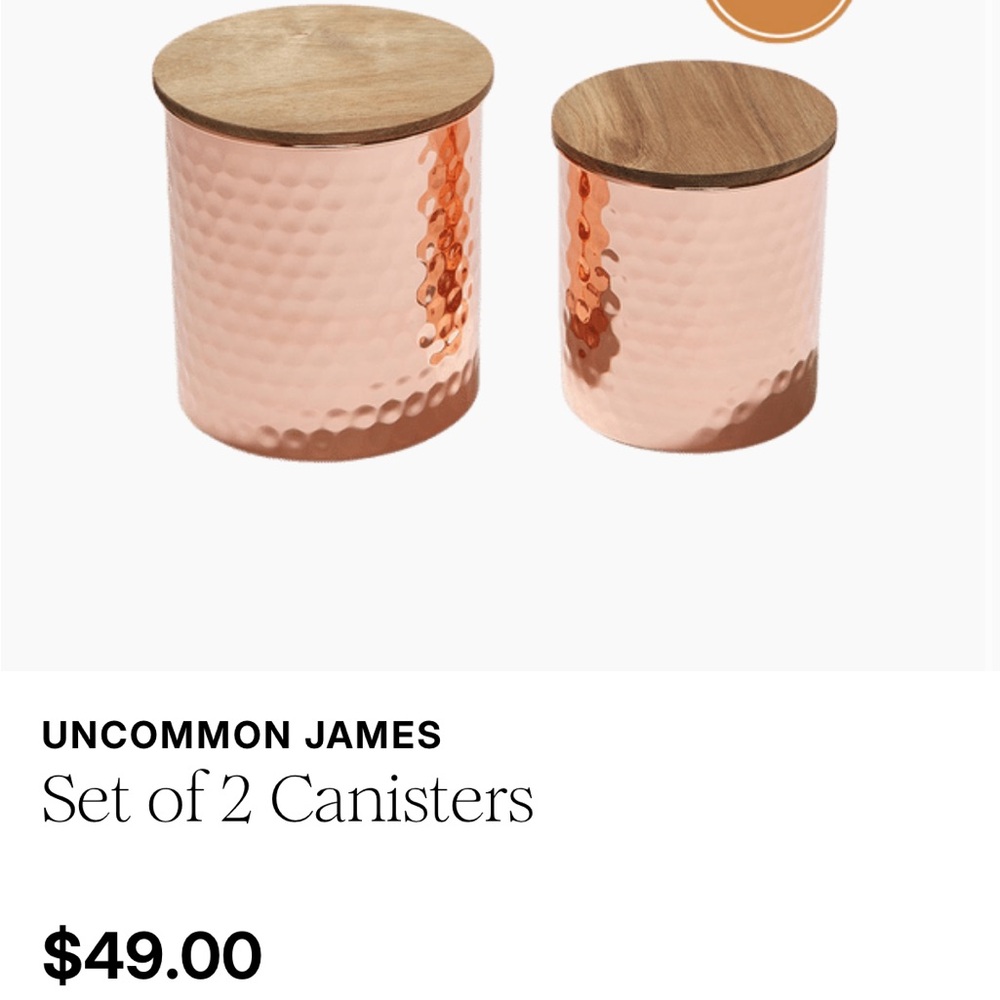Click the small canister's dark wooden lid
1000x1000 pixels.
[x=694, y=124]
